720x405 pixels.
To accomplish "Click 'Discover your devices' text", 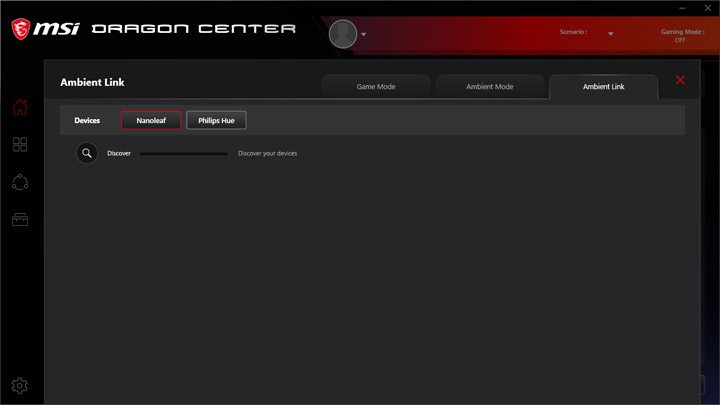I will (x=267, y=153).
